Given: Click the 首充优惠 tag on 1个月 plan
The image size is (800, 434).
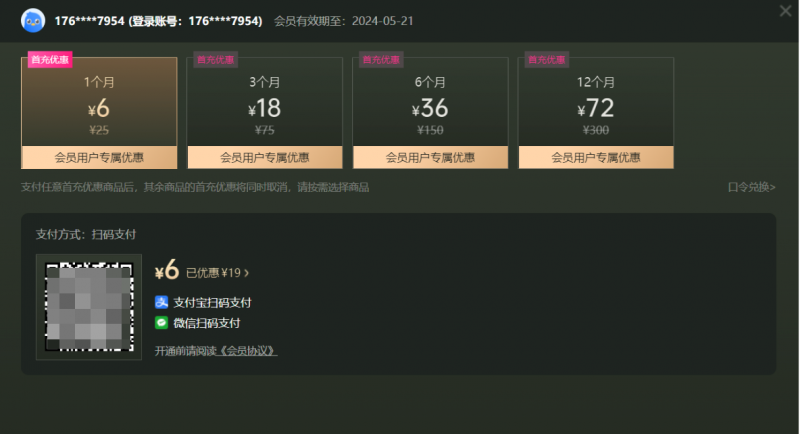Looking at the screenshot, I should pos(50,60).
